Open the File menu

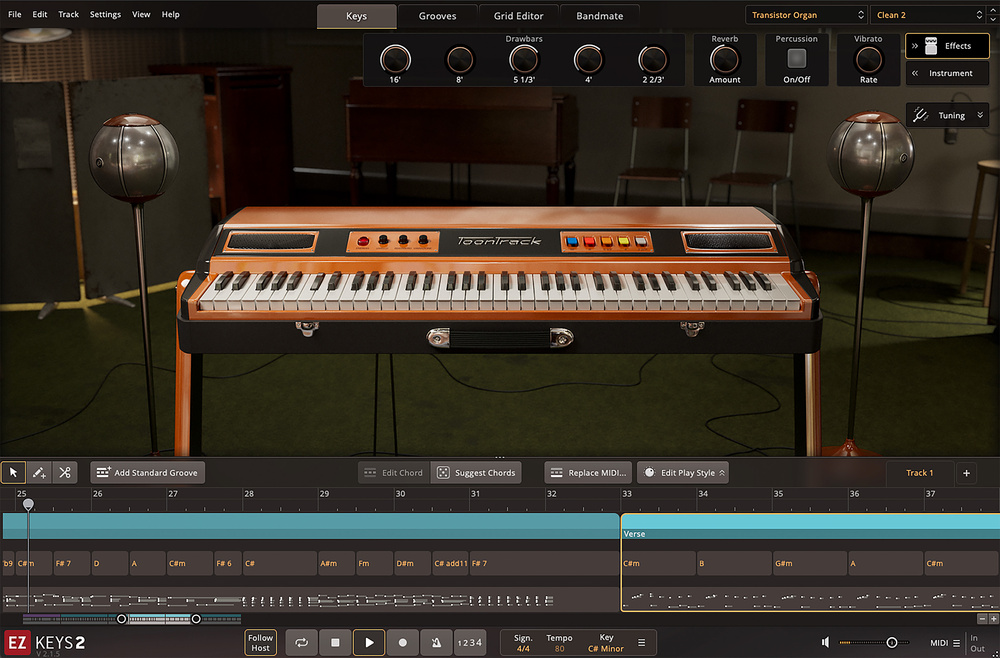click(x=15, y=14)
